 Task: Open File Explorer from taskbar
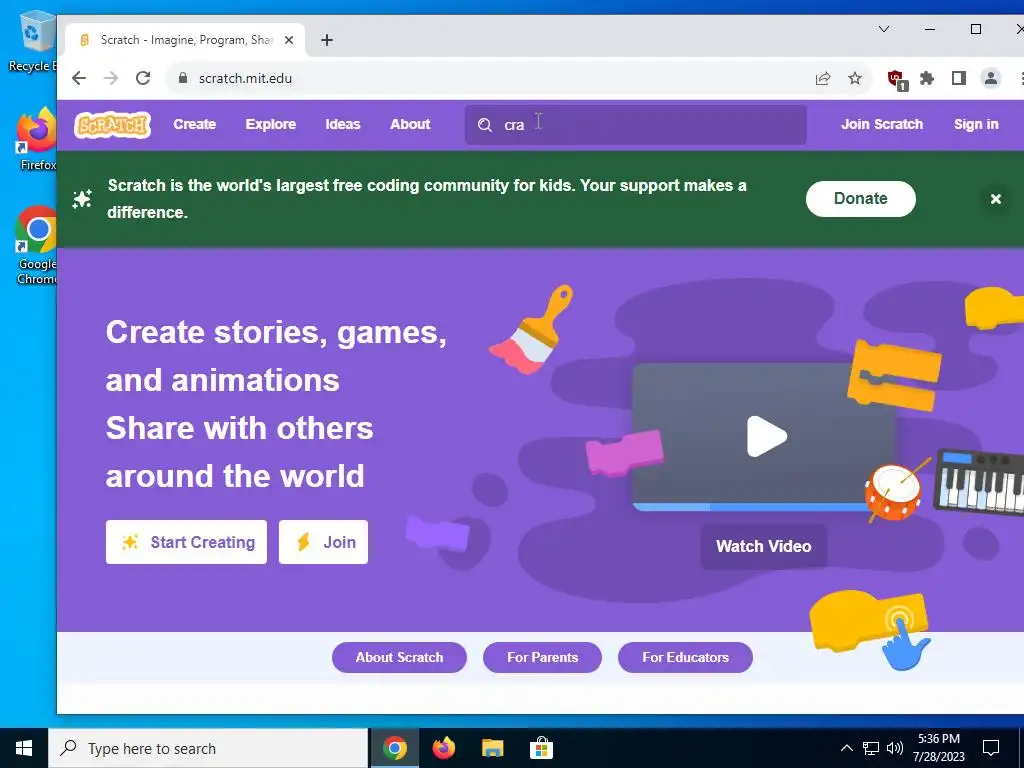492,748
